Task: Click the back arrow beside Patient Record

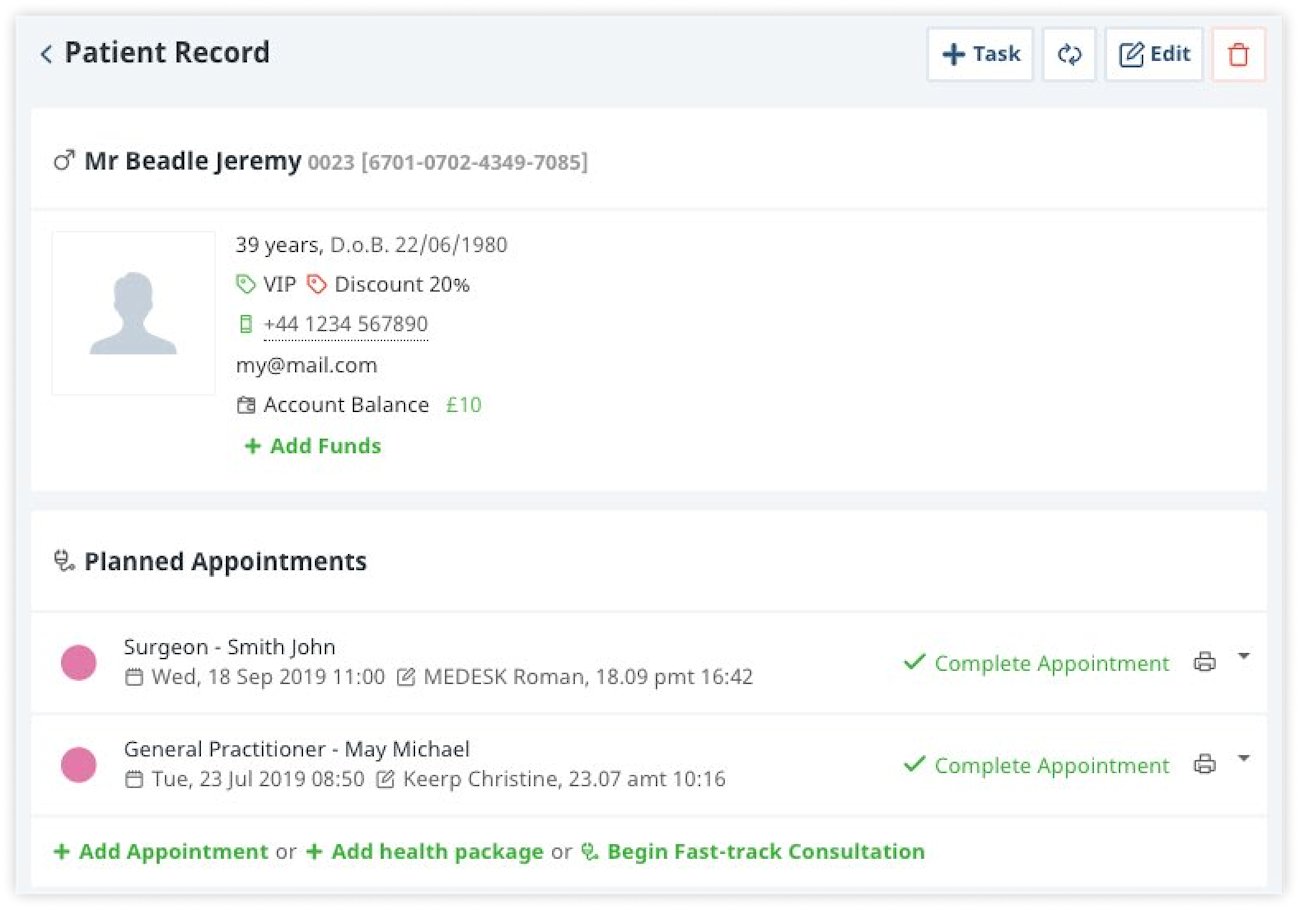Action: point(46,54)
